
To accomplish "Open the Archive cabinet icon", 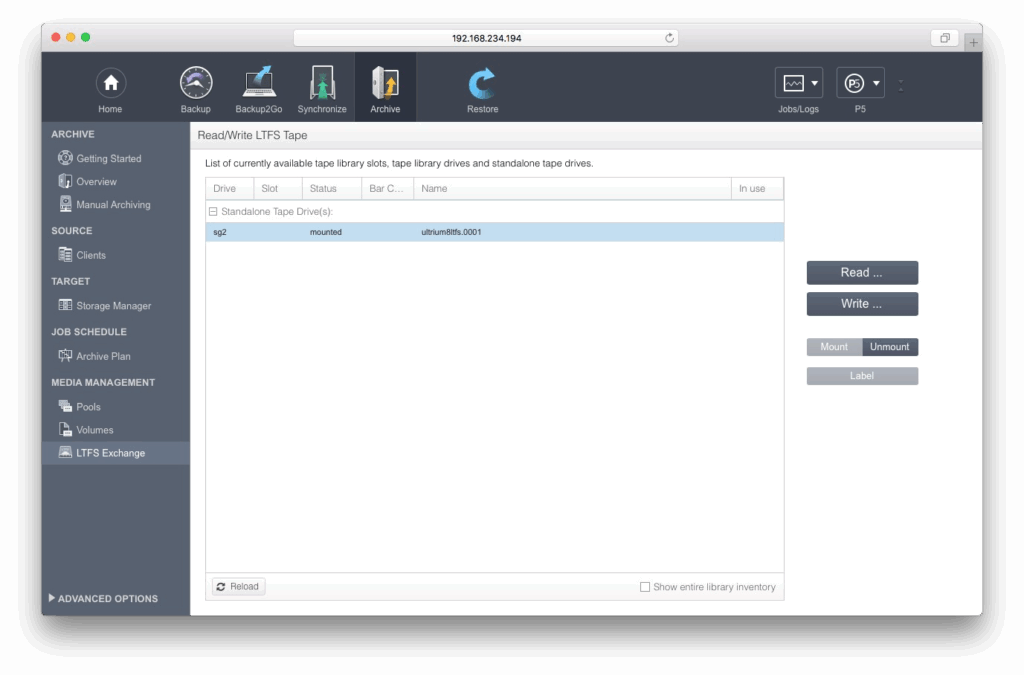I will (x=385, y=84).
